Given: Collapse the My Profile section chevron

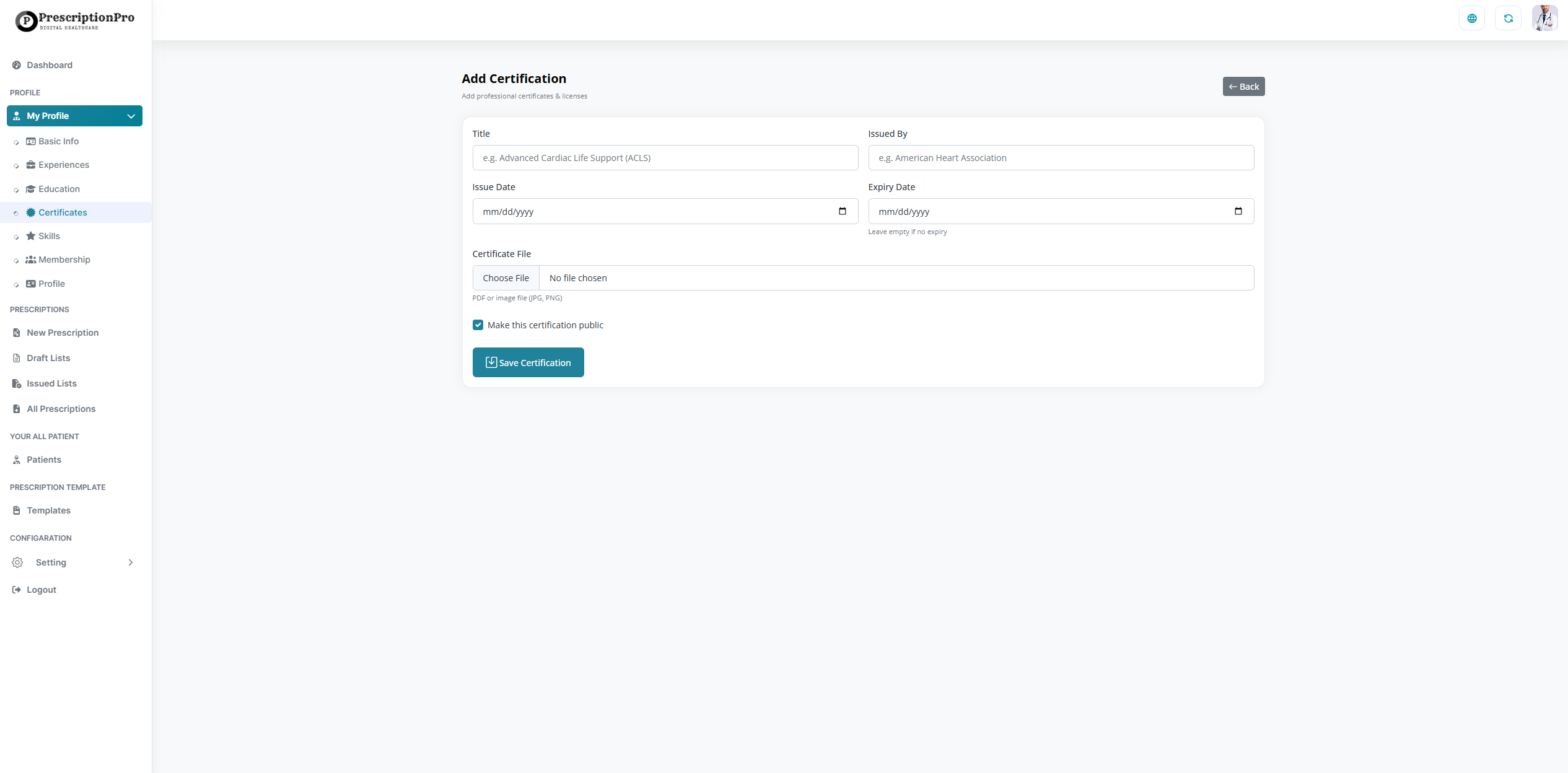Looking at the screenshot, I should 131,116.
